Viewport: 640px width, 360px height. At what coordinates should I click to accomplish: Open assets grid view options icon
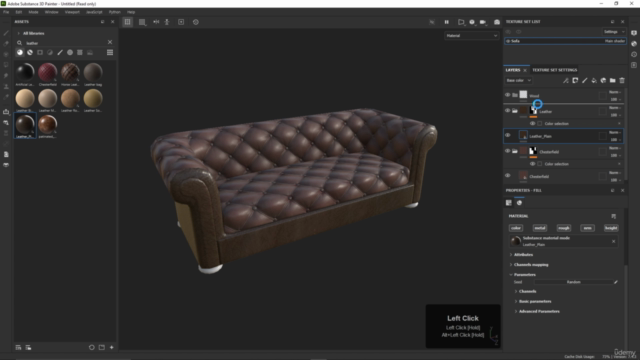click(110, 52)
